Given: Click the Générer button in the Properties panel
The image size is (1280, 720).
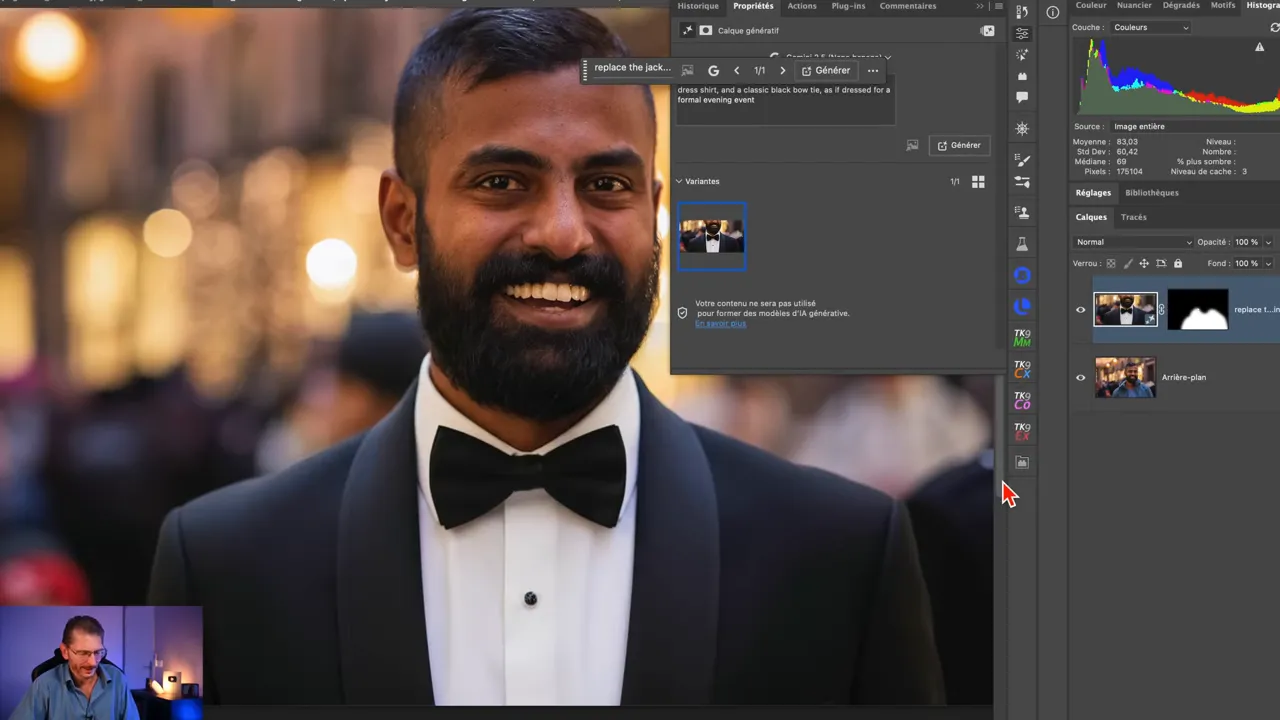Looking at the screenshot, I should pyautogui.click(x=959, y=145).
